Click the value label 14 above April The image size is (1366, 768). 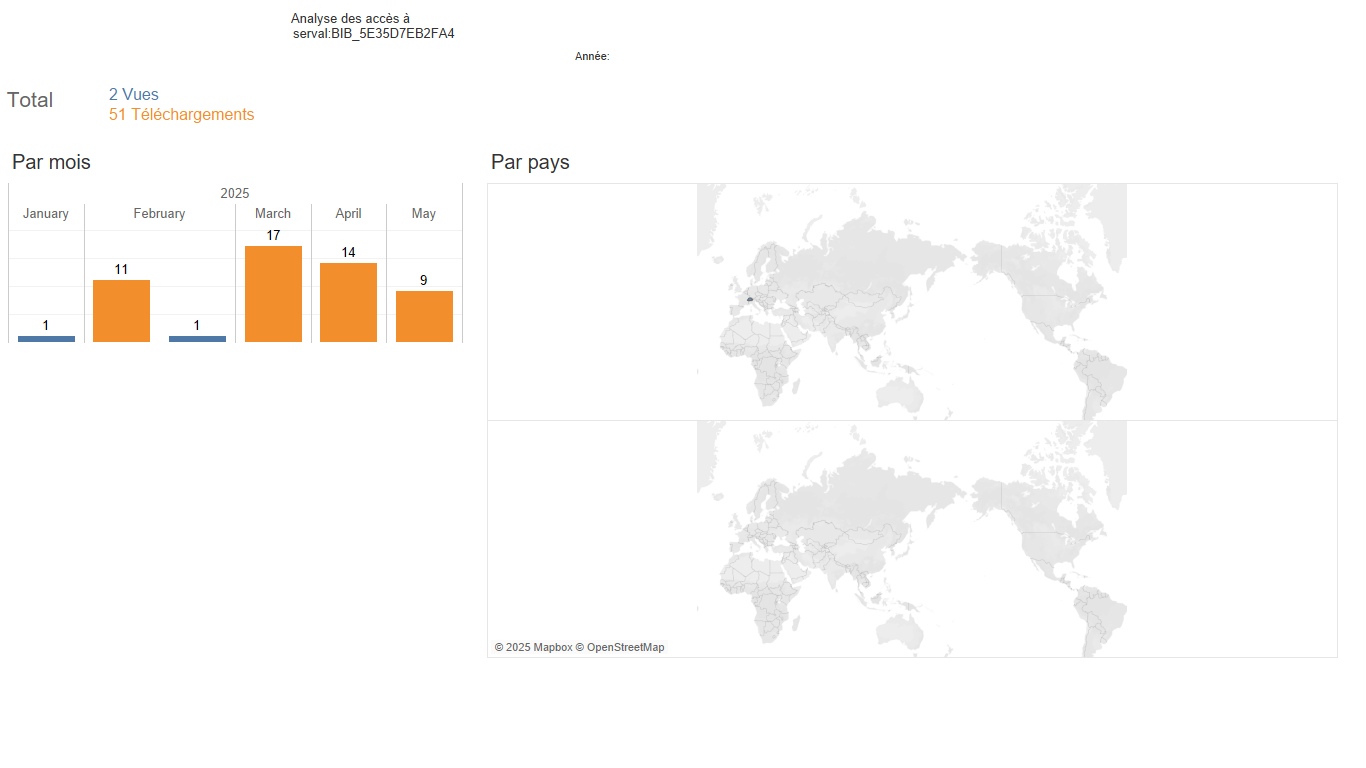(348, 252)
